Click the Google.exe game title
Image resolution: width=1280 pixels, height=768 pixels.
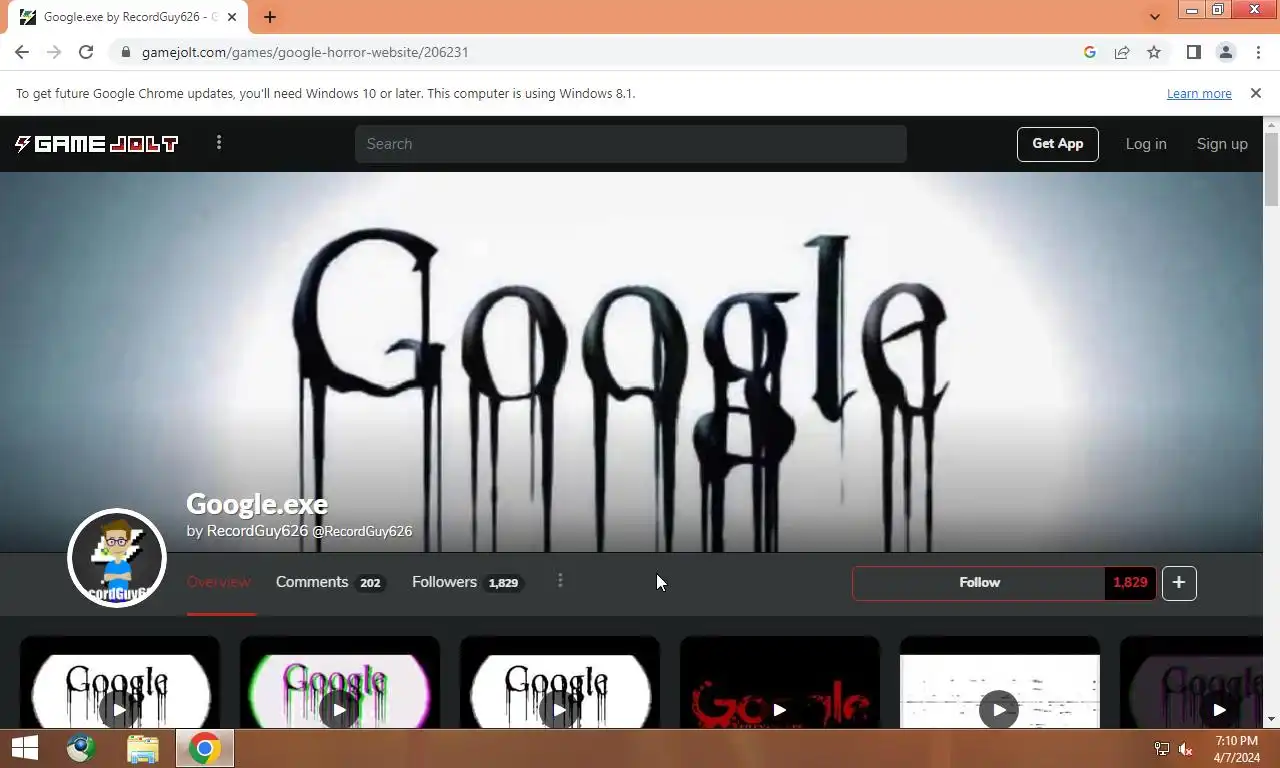point(257,504)
